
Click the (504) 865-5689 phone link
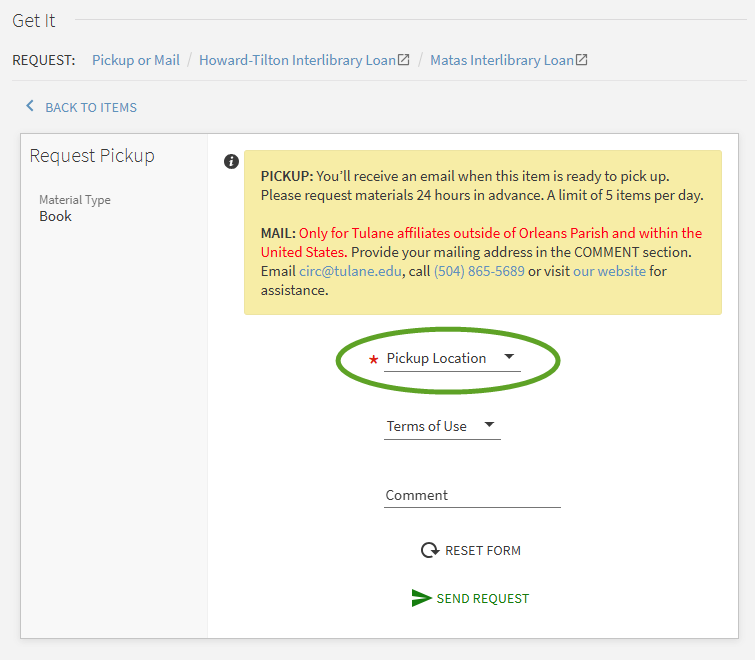click(x=479, y=271)
